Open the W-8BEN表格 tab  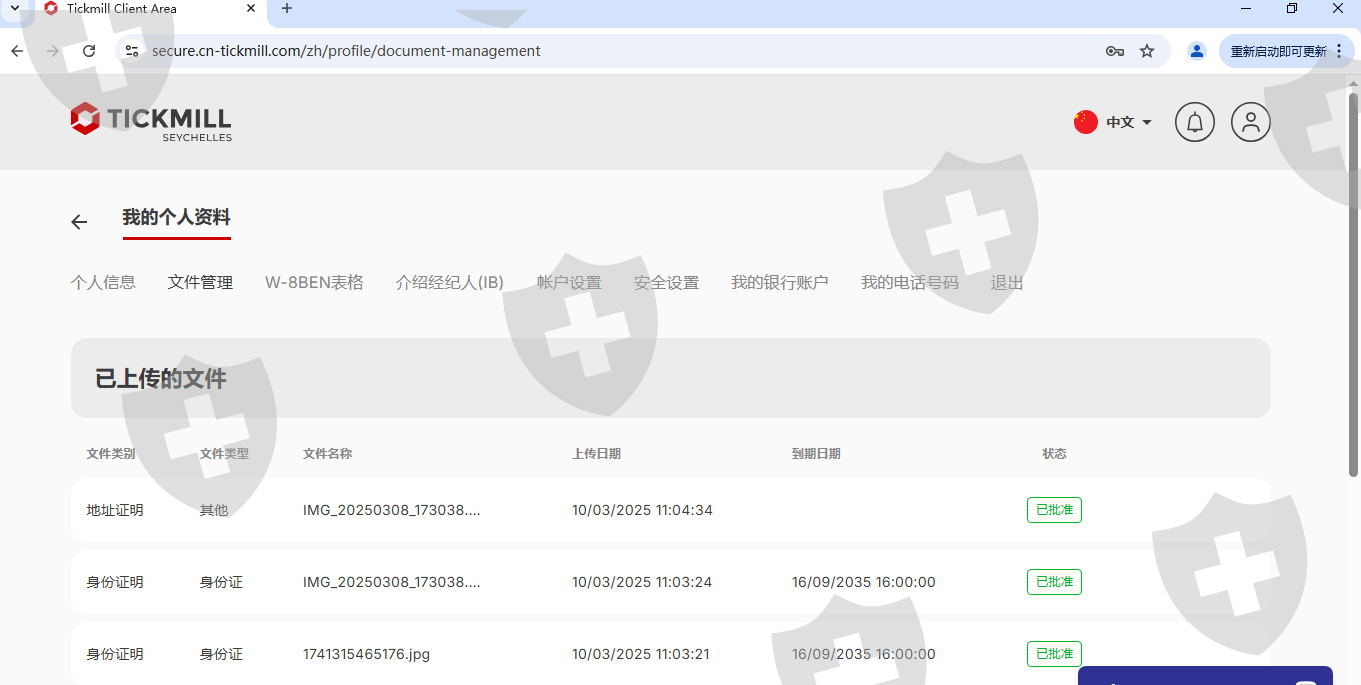[x=314, y=283]
